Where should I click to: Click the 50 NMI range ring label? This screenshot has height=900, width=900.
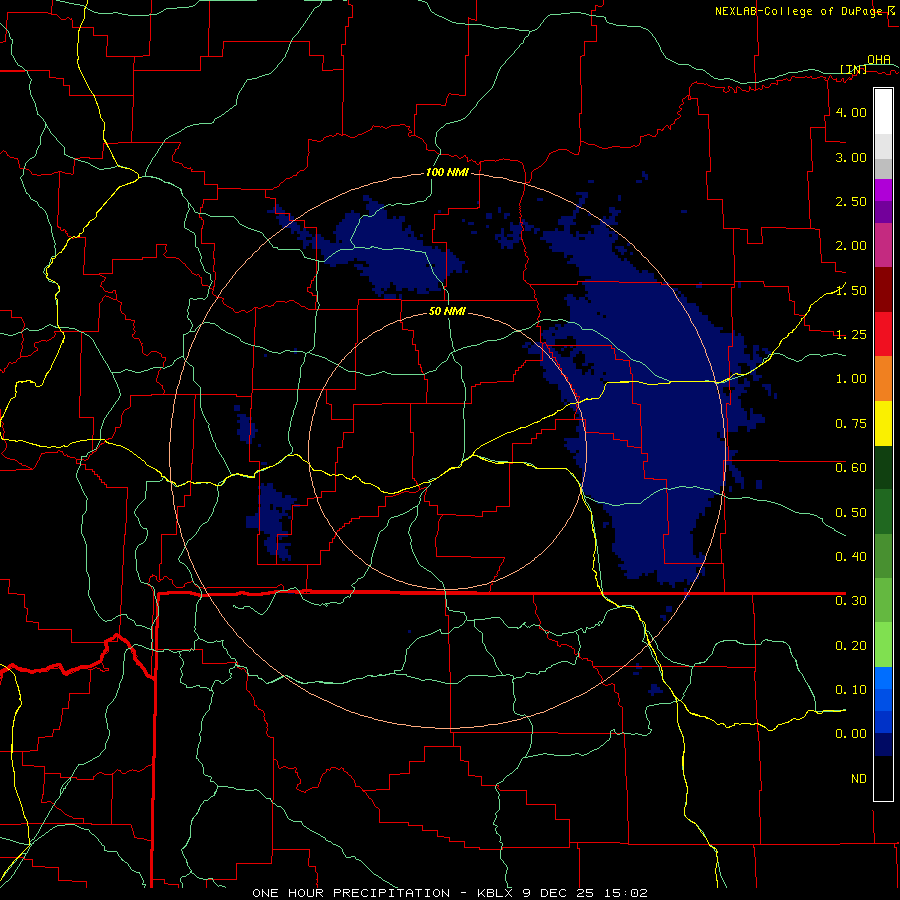tap(447, 312)
